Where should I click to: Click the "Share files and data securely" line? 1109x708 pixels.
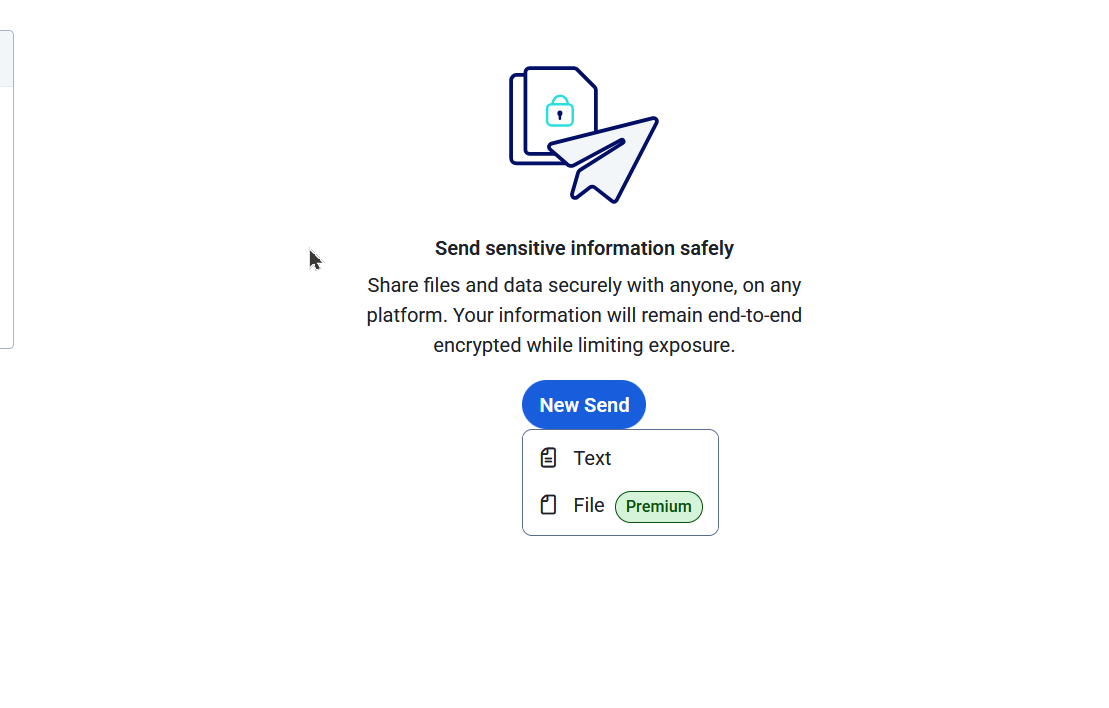point(584,285)
